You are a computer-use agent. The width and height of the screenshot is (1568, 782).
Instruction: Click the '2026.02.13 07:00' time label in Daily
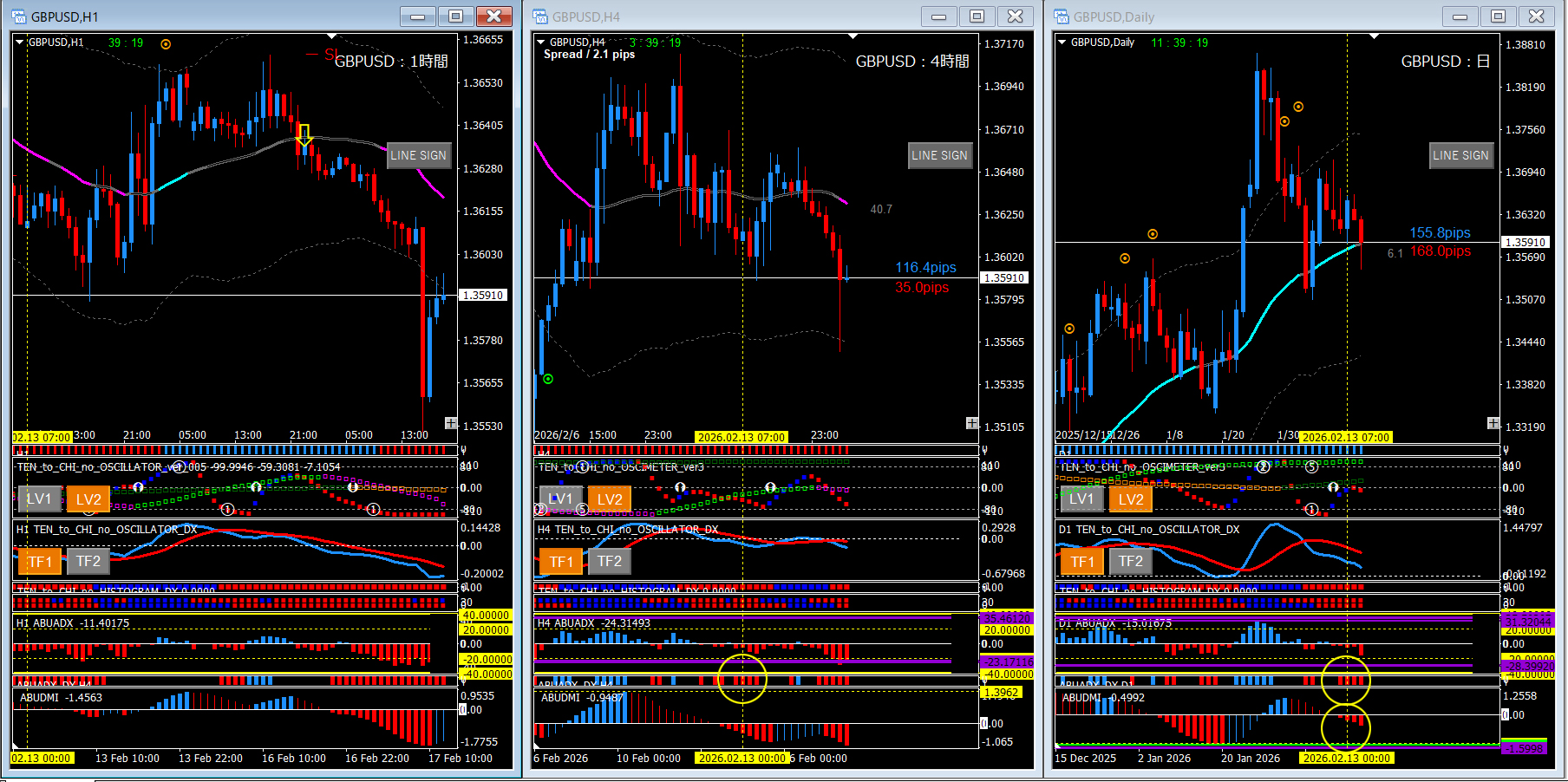coord(1347,438)
